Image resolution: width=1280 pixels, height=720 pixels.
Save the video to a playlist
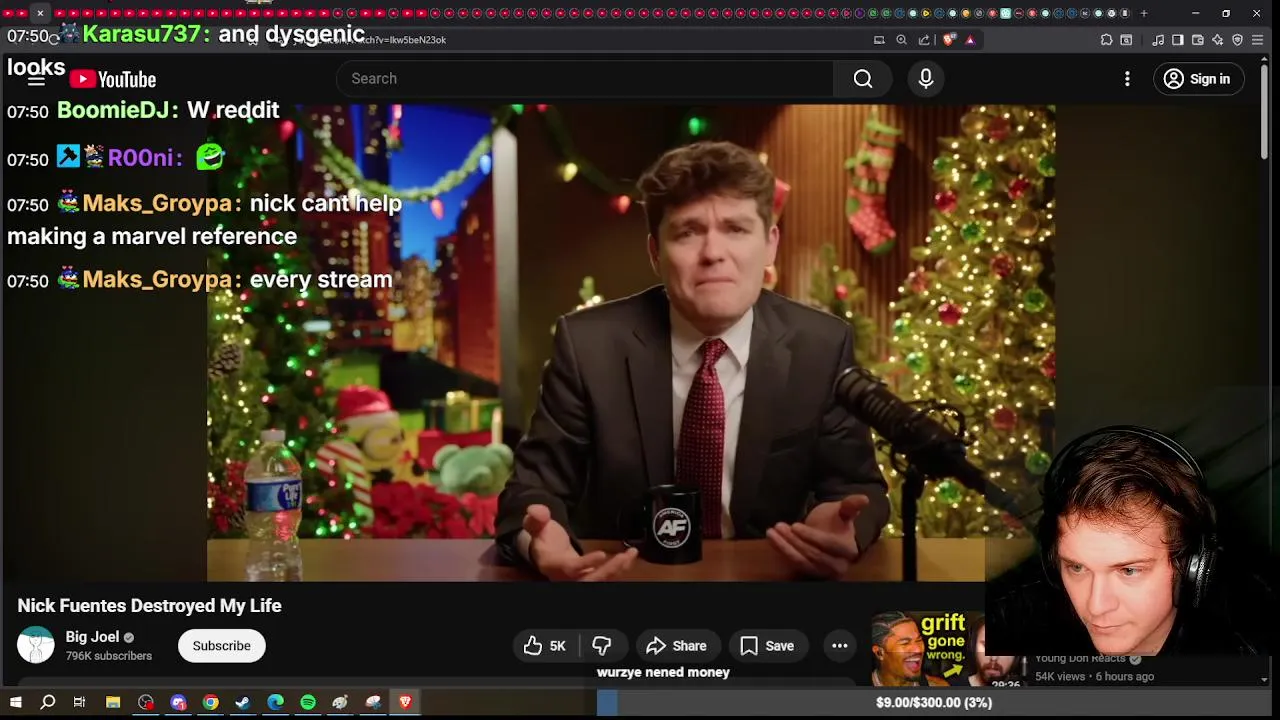(767, 646)
